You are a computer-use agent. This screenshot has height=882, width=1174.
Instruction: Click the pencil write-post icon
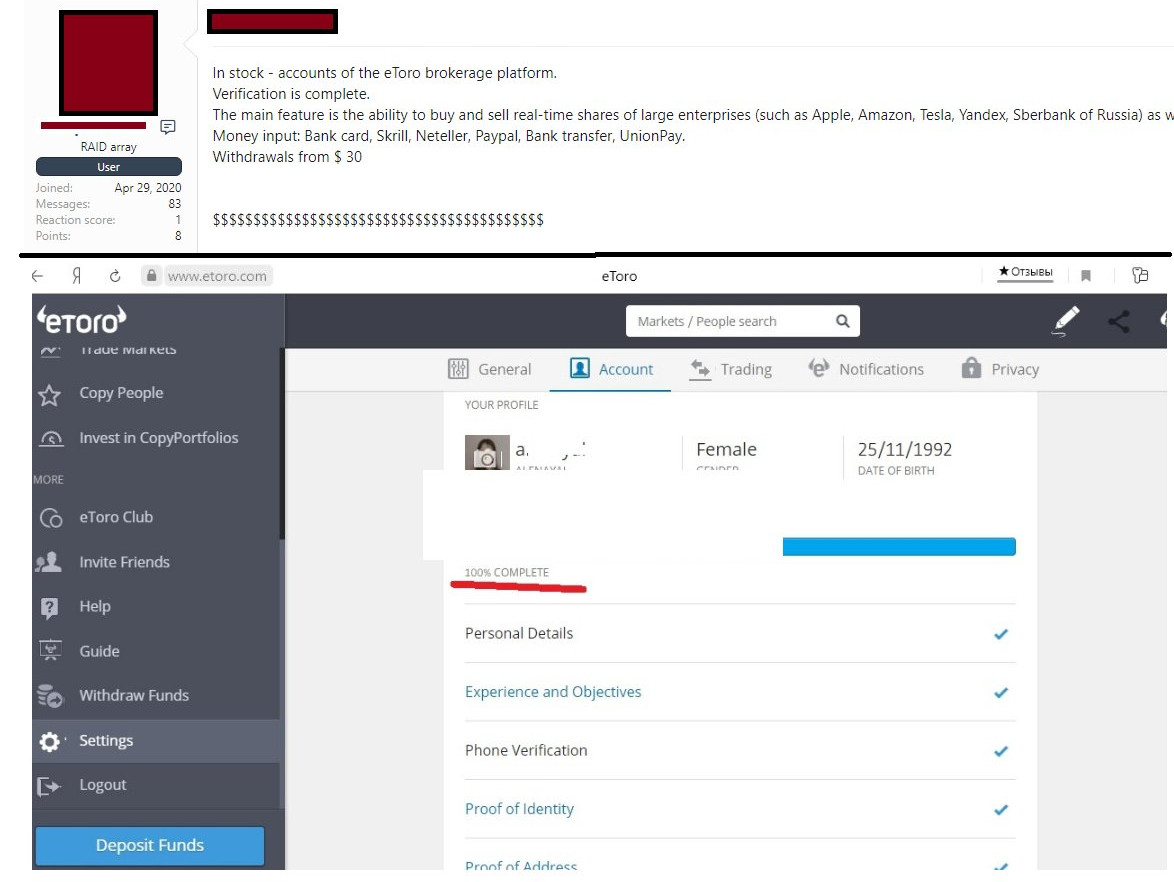click(x=1066, y=321)
